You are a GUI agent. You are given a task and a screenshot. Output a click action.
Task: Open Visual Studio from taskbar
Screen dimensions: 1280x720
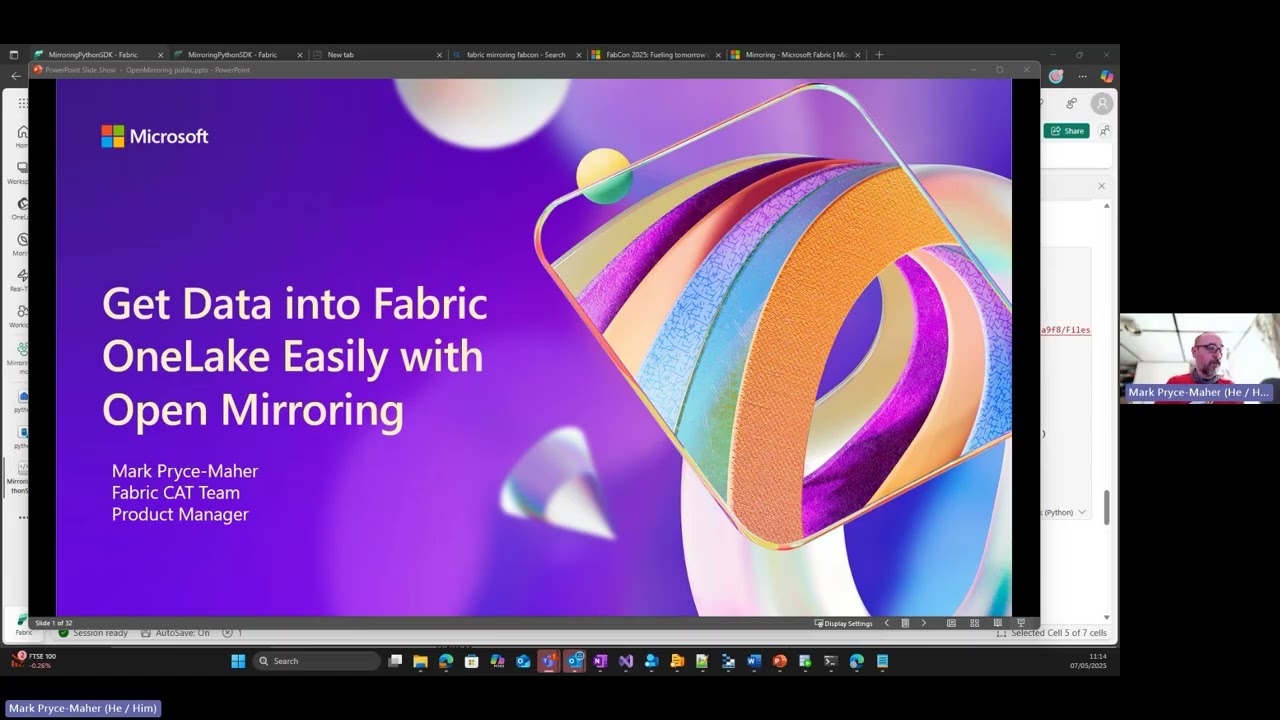click(x=626, y=661)
